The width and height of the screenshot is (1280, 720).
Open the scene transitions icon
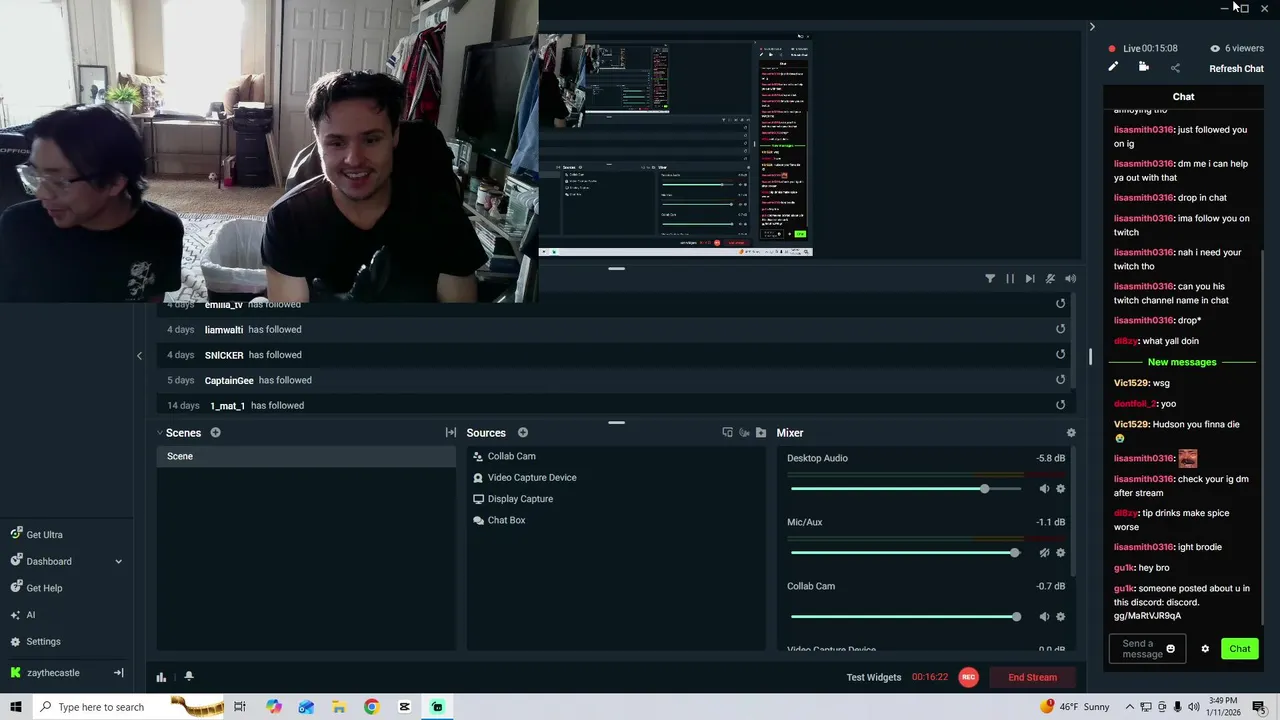tap(451, 433)
